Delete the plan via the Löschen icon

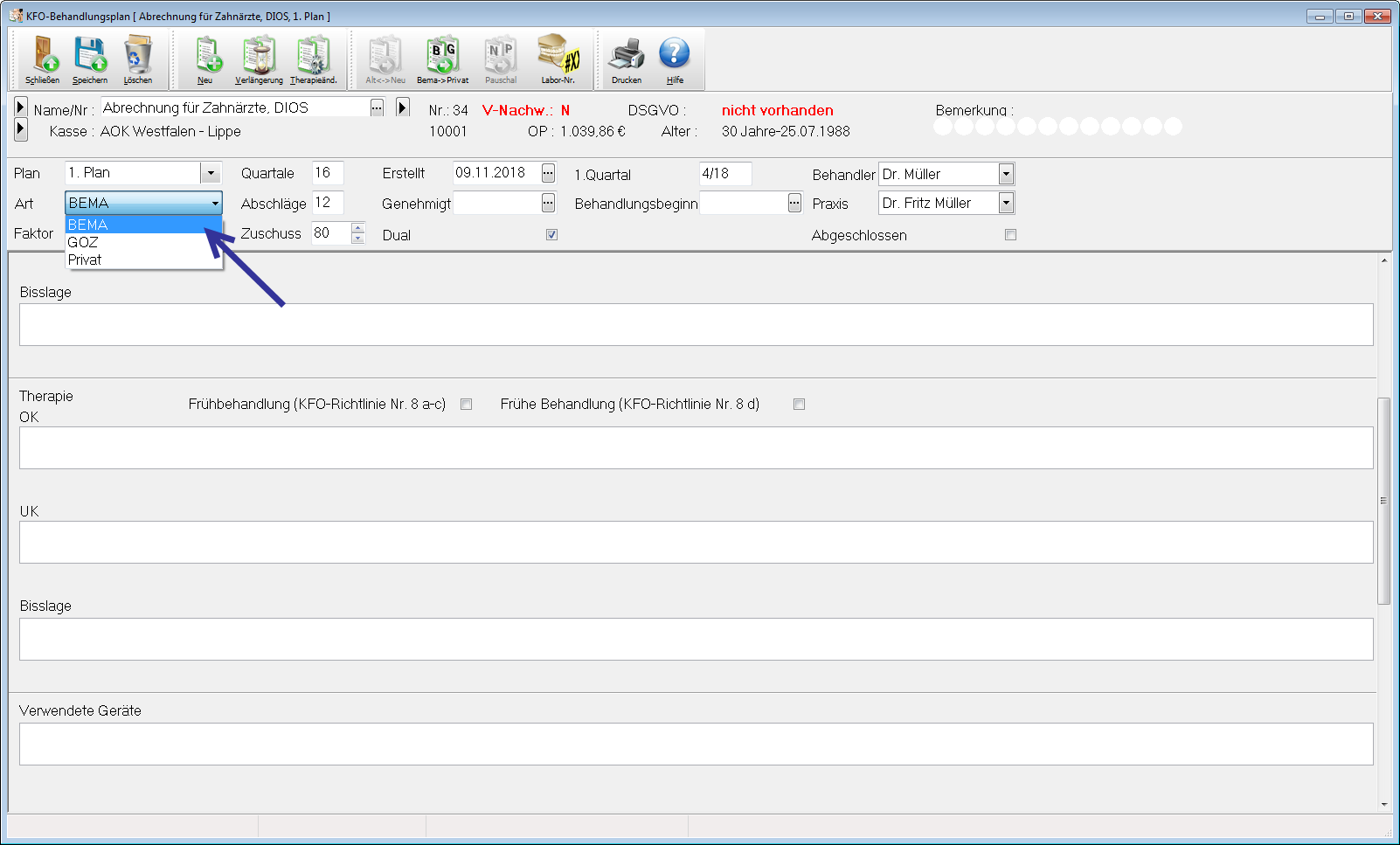click(x=137, y=56)
